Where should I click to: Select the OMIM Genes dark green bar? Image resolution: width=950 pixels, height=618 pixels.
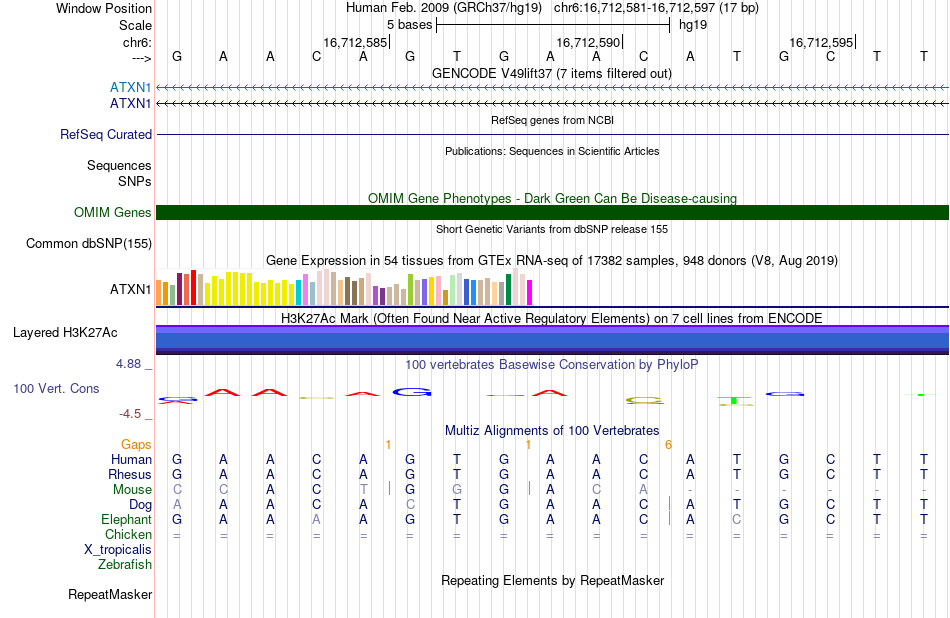point(552,213)
